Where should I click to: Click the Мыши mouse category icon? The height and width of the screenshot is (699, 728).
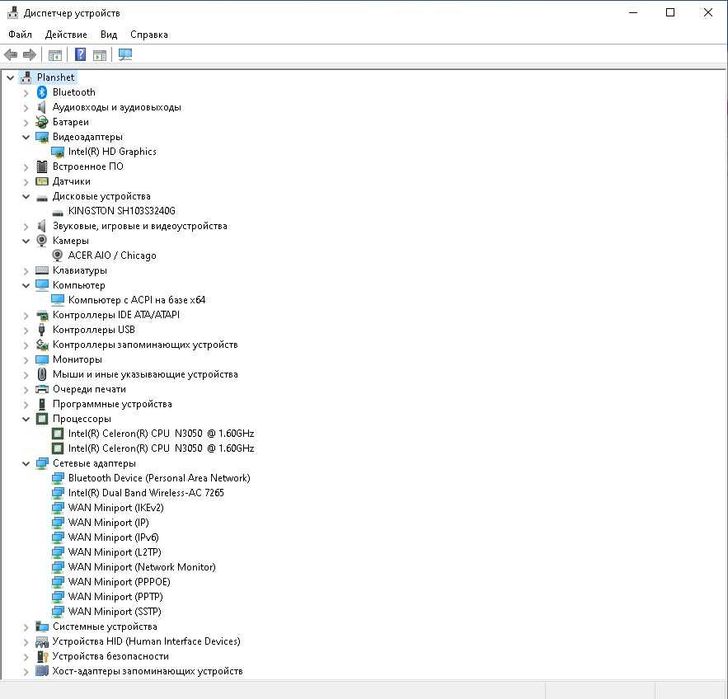[x=42, y=374]
